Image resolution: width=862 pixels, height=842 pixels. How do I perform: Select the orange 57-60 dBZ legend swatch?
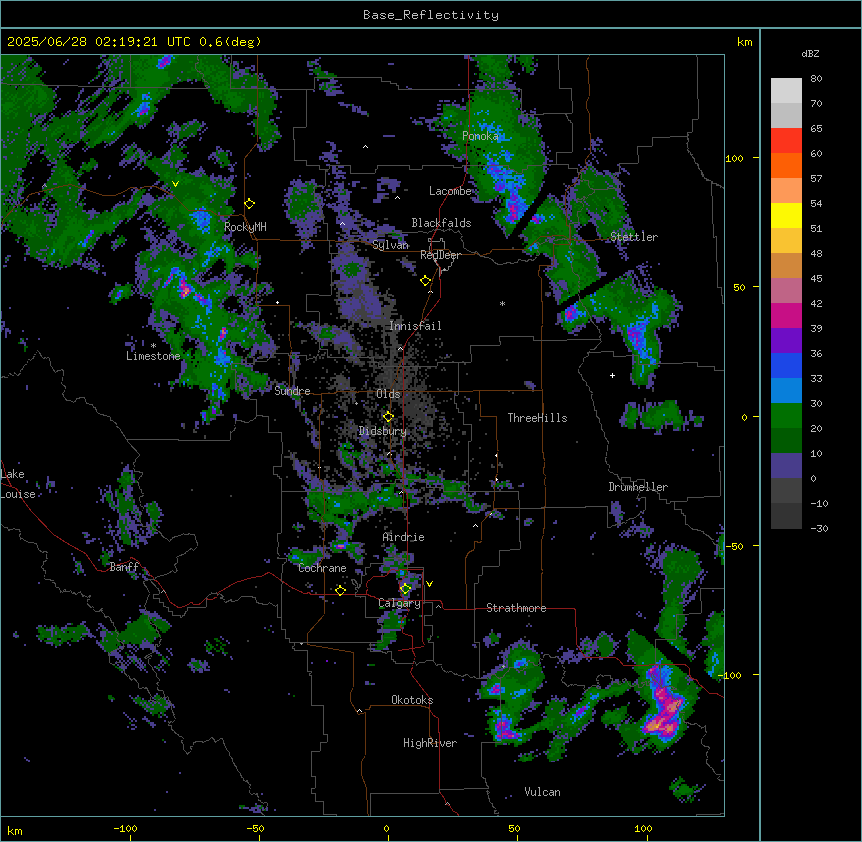[786, 165]
